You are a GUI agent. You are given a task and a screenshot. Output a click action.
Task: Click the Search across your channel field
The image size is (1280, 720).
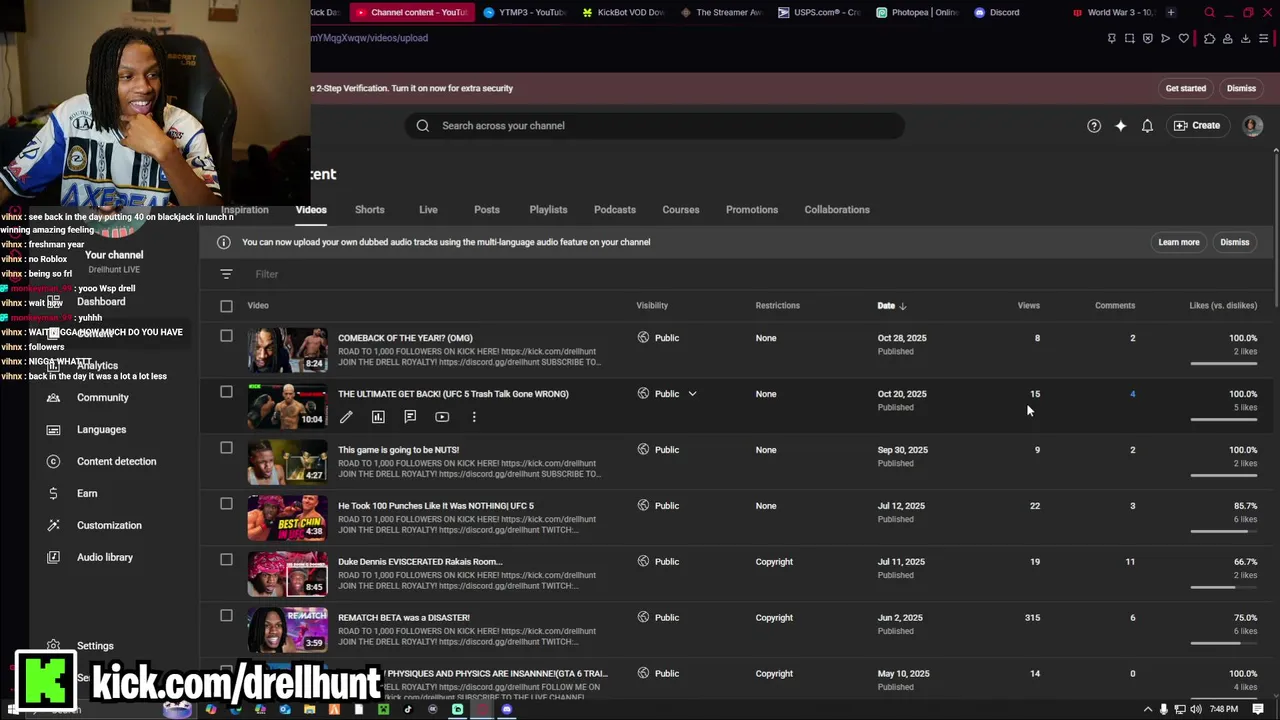[x=655, y=126]
